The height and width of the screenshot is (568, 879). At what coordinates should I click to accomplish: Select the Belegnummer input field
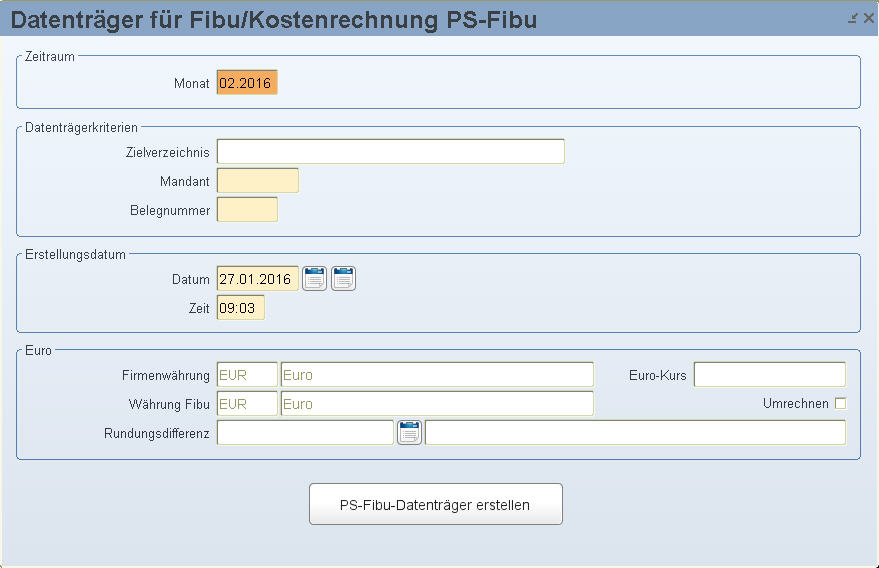tap(247, 210)
